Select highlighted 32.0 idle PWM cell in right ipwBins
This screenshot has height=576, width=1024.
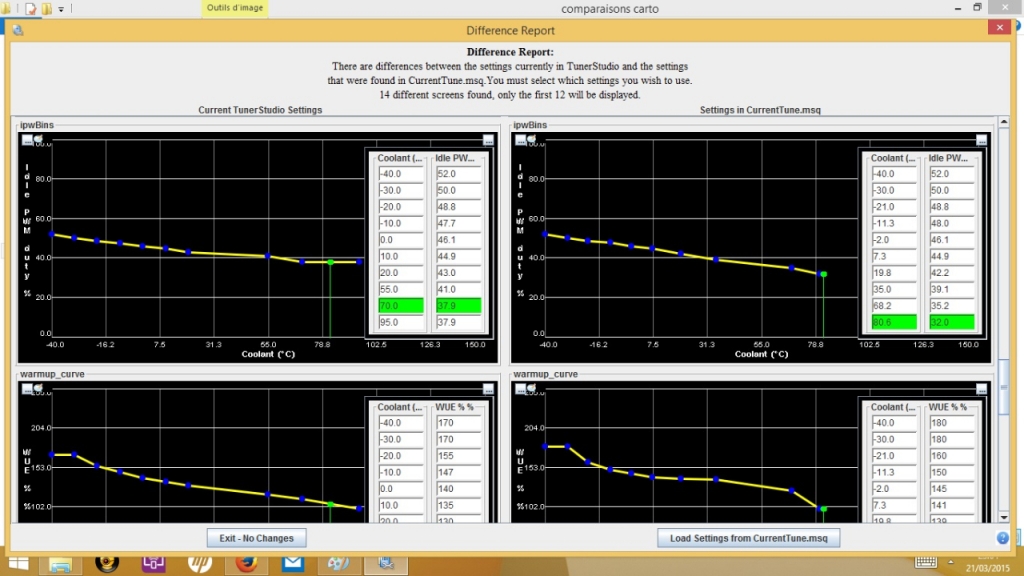coord(952,322)
